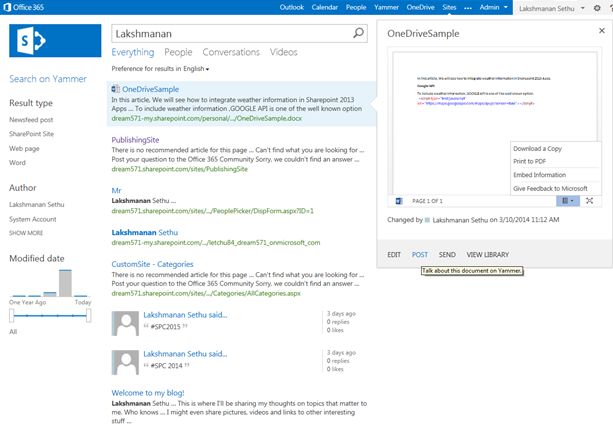Click the Search on Yammer link

(48, 79)
